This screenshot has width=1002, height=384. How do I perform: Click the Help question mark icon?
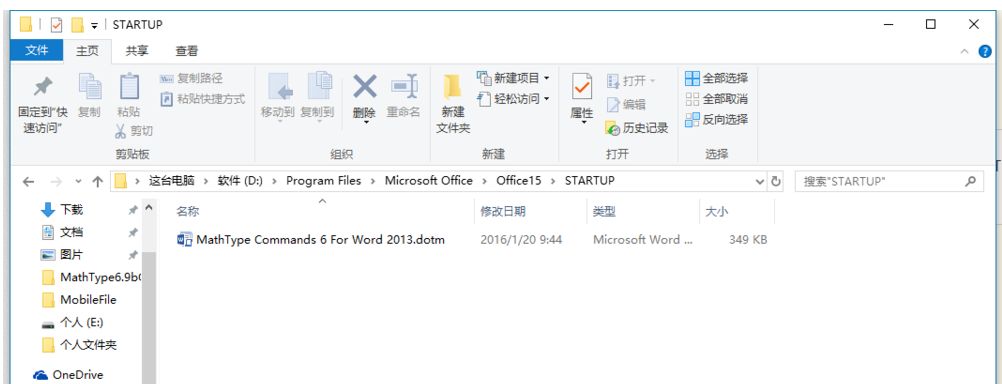point(985,52)
